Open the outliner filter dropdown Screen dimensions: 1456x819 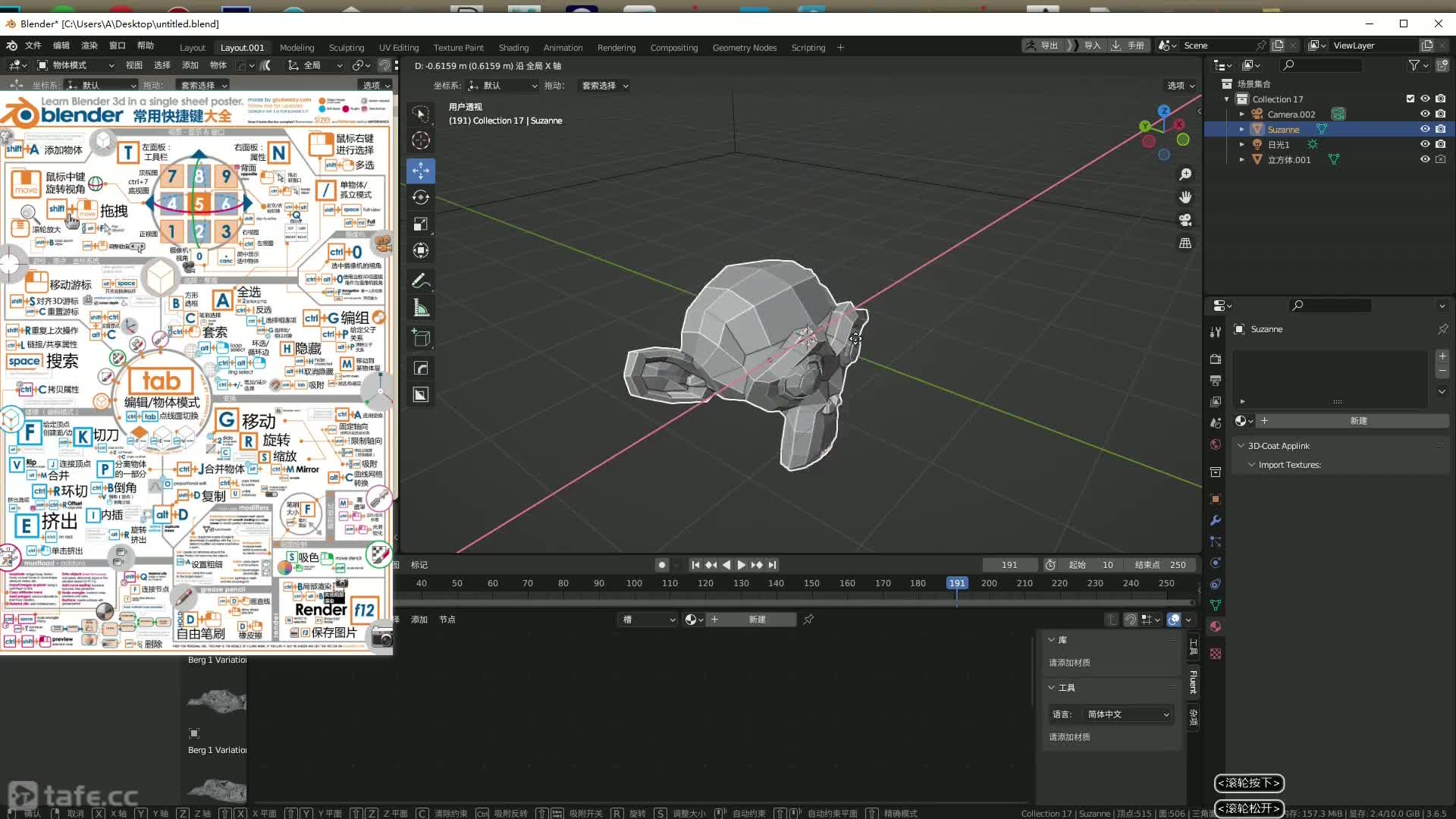pyautogui.click(x=1418, y=65)
